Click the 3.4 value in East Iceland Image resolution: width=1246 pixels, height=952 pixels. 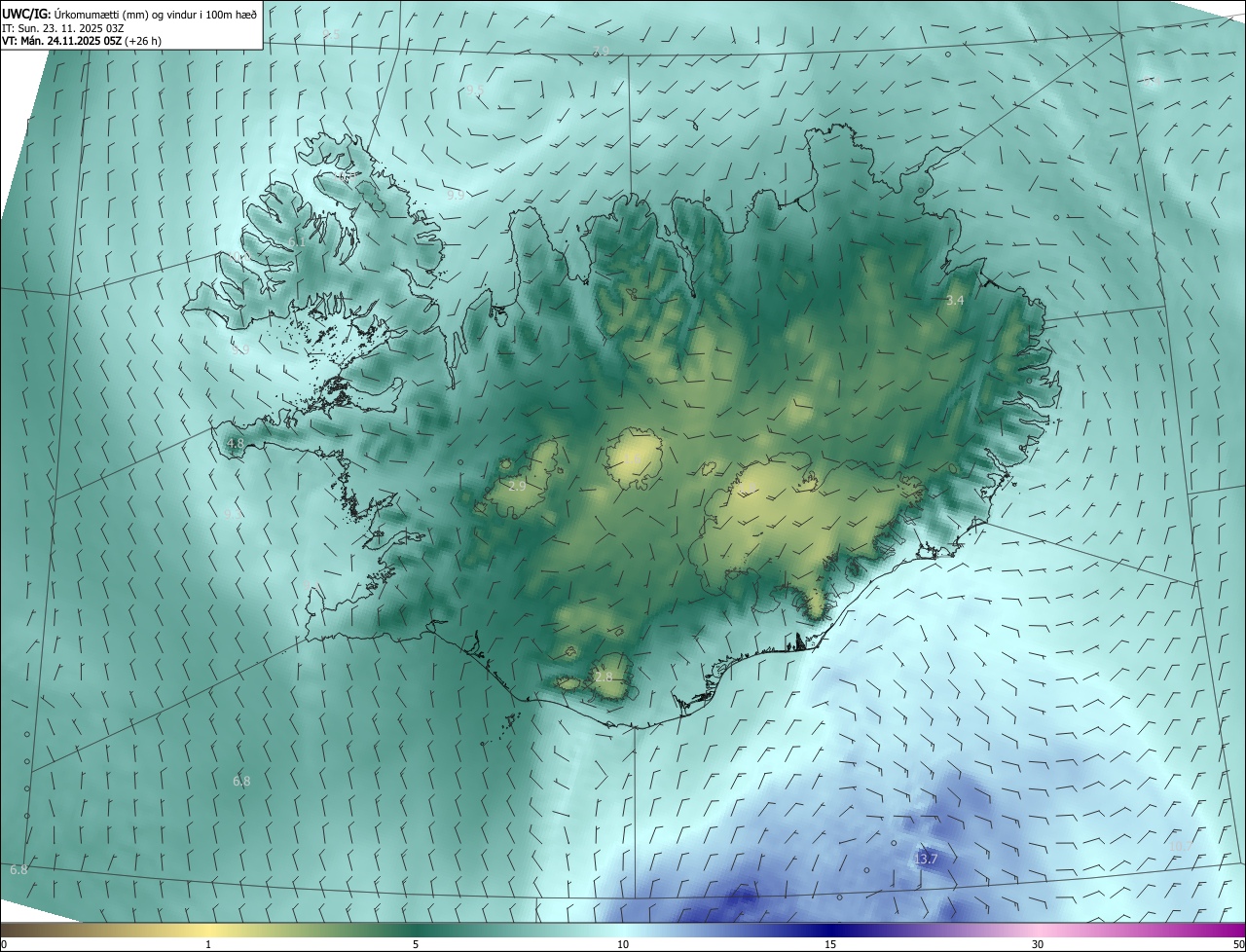pyautogui.click(x=955, y=301)
